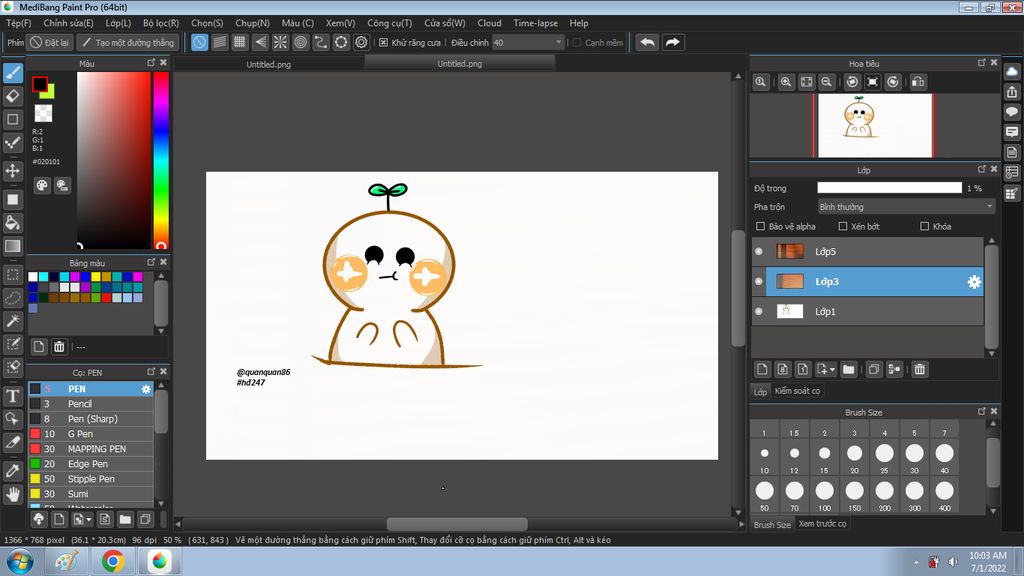Select the Edge Pen brush
Image resolution: width=1024 pixels, height=576 pixels.
[91, 464]
